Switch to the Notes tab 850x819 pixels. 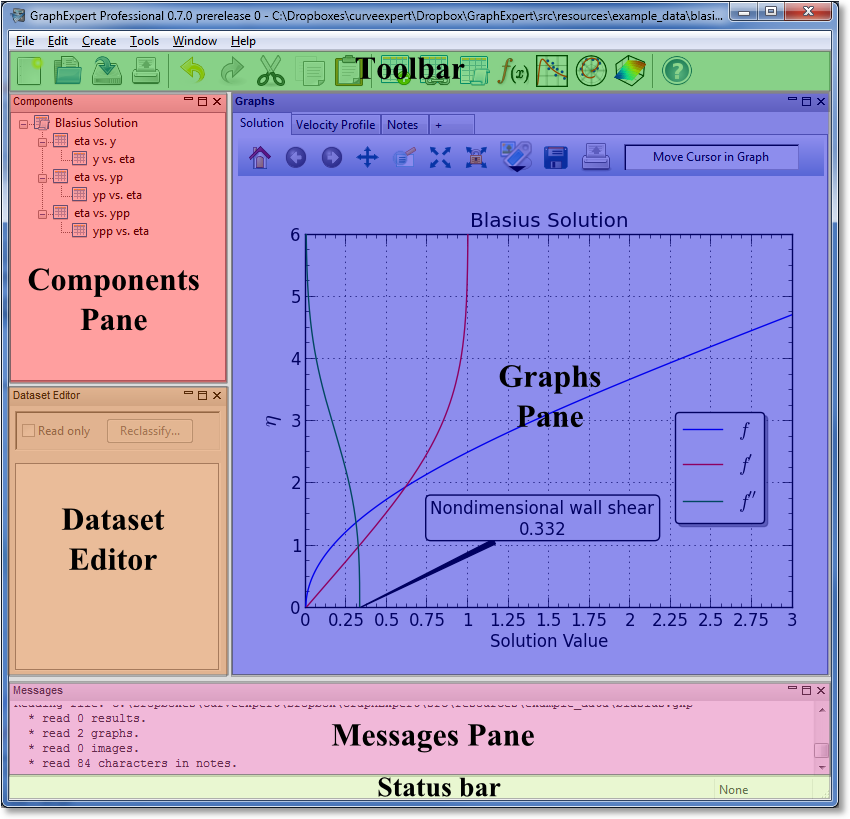(402, 125)
